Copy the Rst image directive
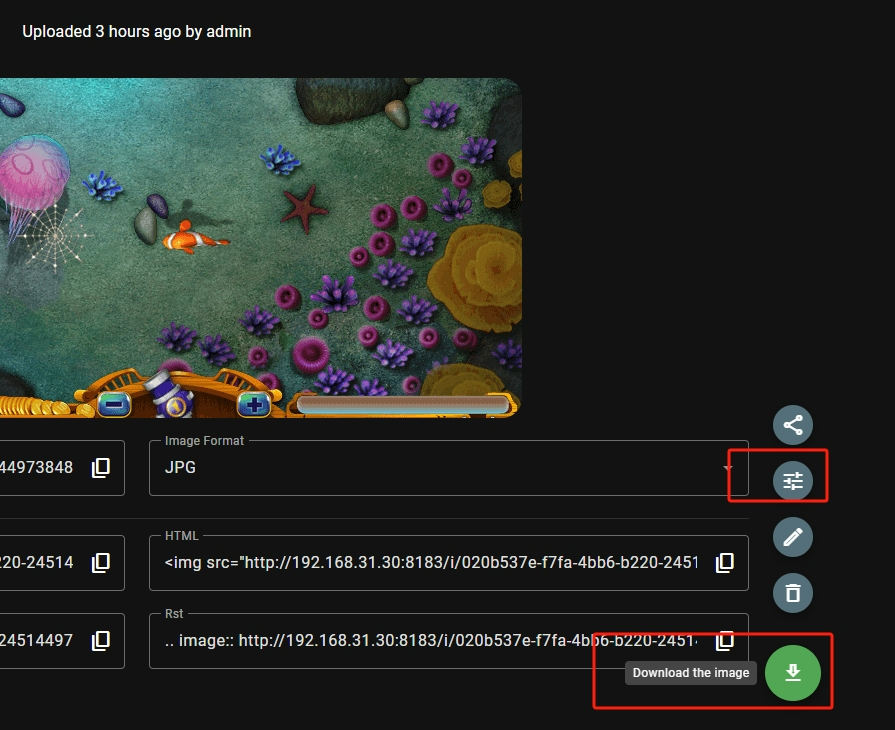This screenshot has height=730, width=895. pyautogui.click(x=725, y=640)
